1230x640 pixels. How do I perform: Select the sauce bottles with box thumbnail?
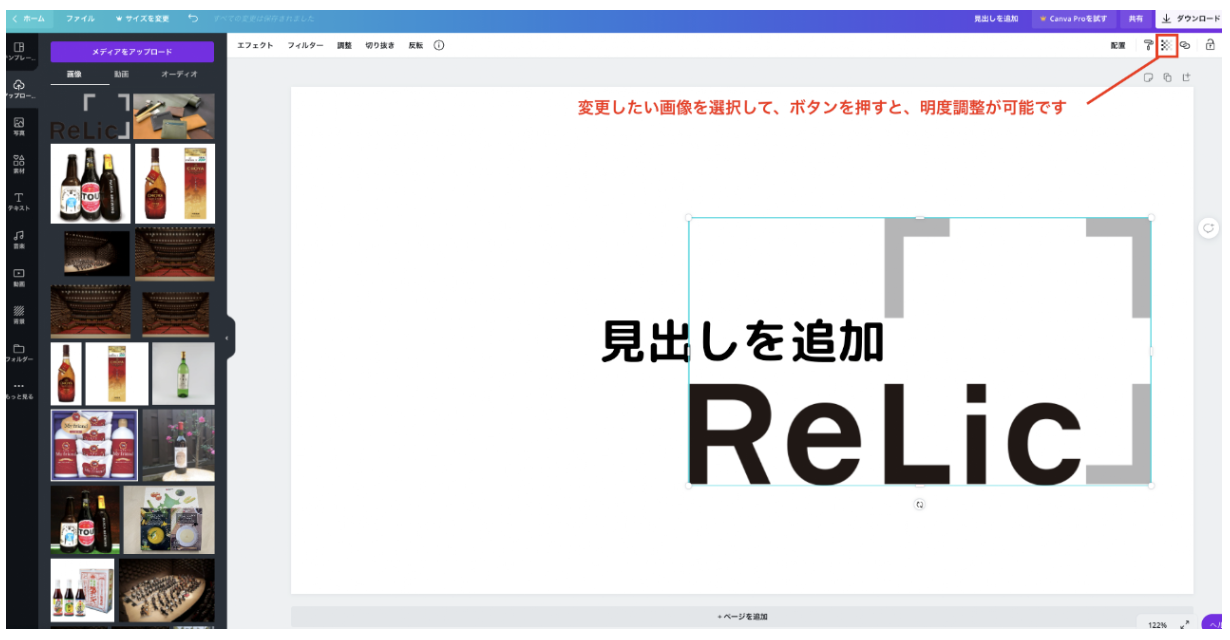coord(83,590)
